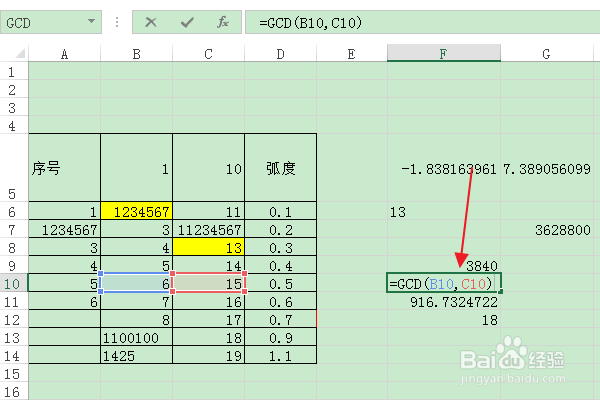Select column C header
This screenshot has width=600, height=400.
point(209,54)
